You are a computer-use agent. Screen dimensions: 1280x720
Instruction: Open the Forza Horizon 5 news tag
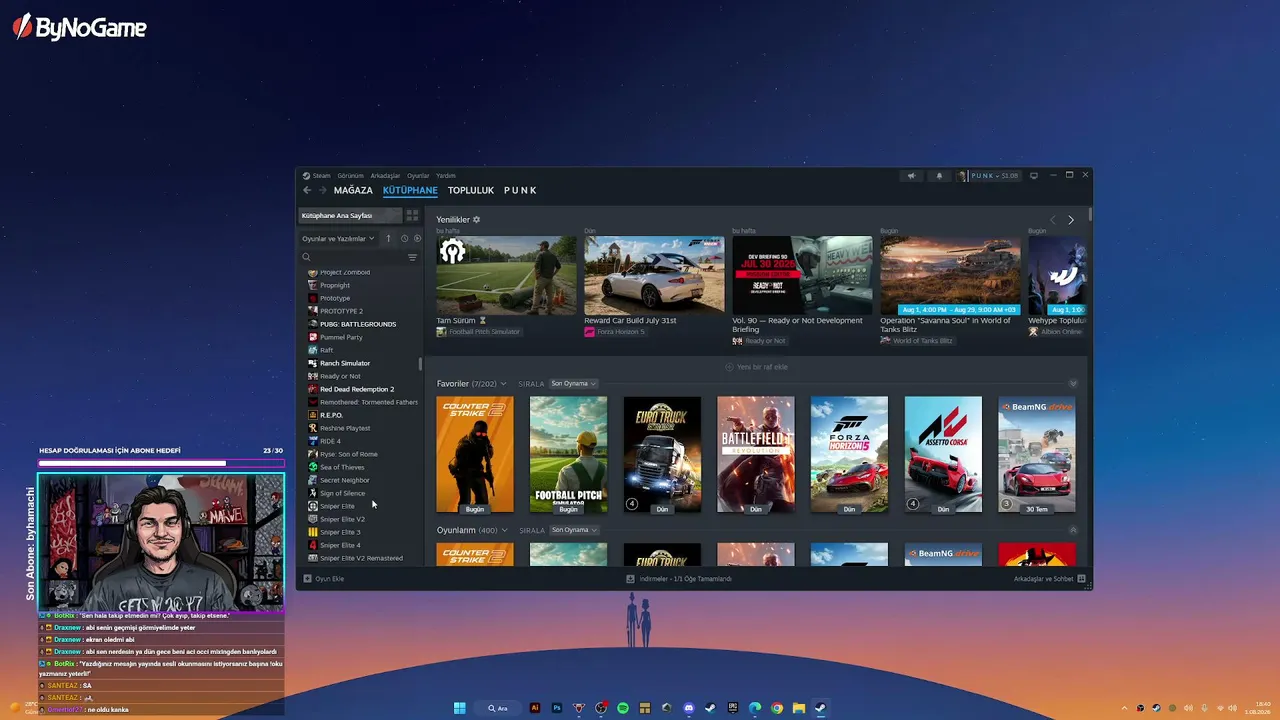[x=615, y=331]
